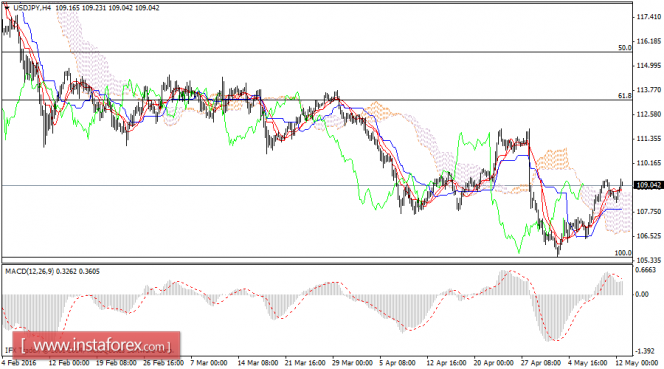Click the 4 May 16:00 time label
The height and width of the screenshot is (369, 664).
(x=587, y=363)
